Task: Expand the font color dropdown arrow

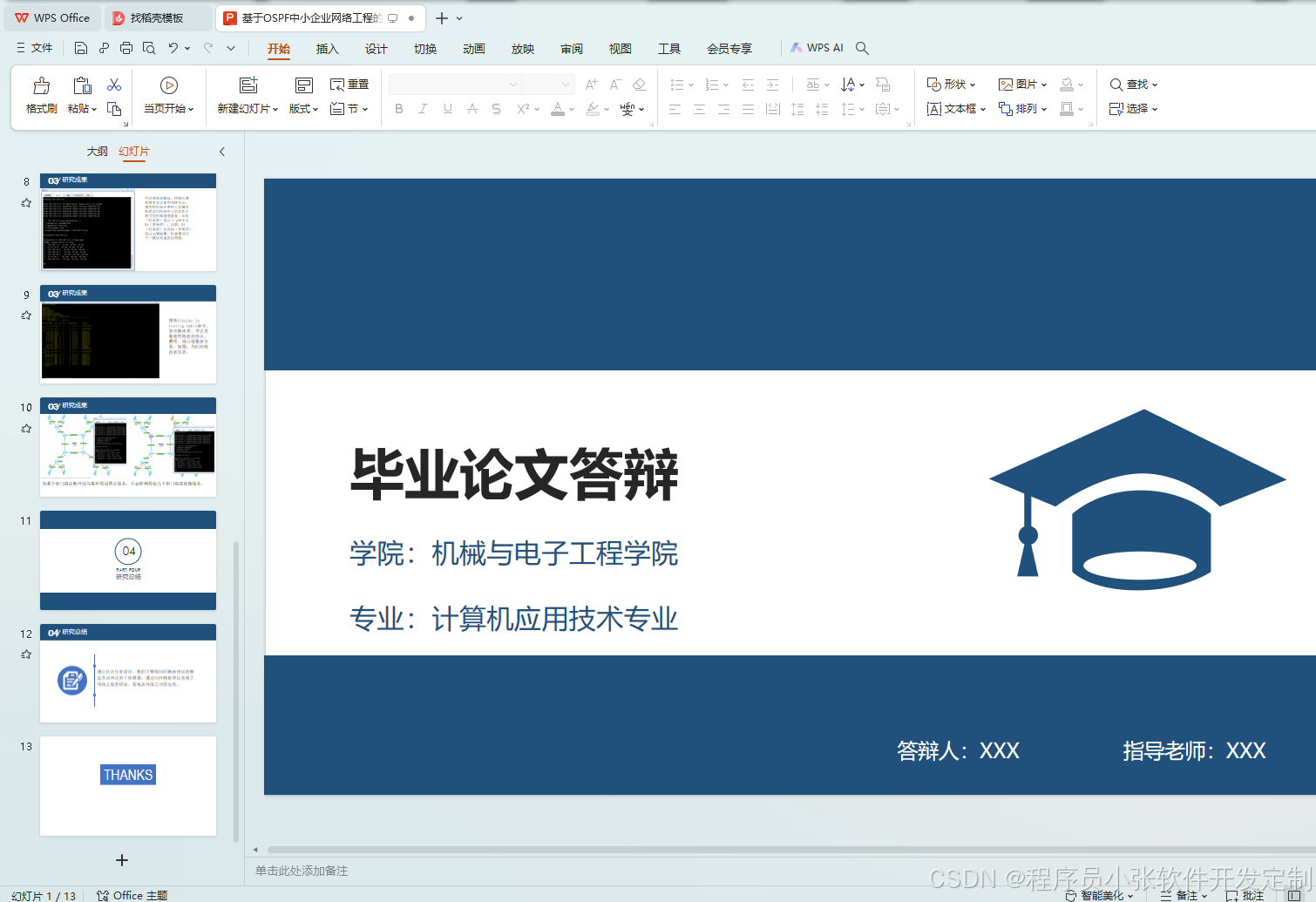Action: [x=571, y=110]
